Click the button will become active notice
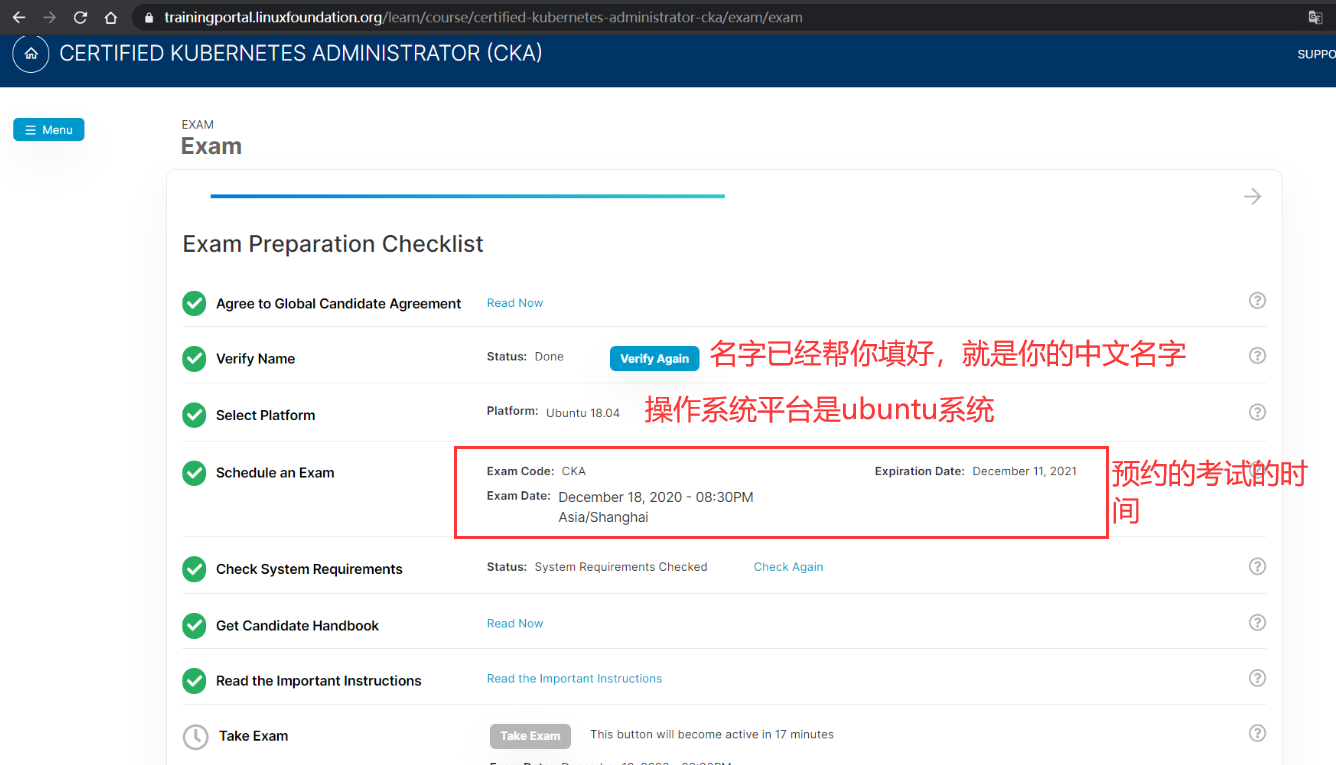 [712, 734]
